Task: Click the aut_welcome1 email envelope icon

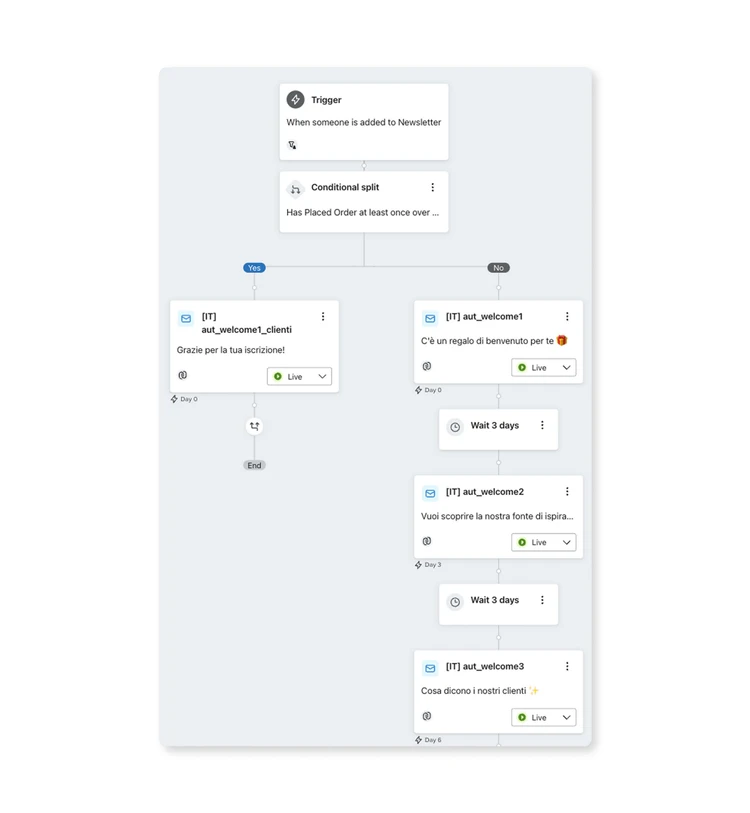Action: 430,318
